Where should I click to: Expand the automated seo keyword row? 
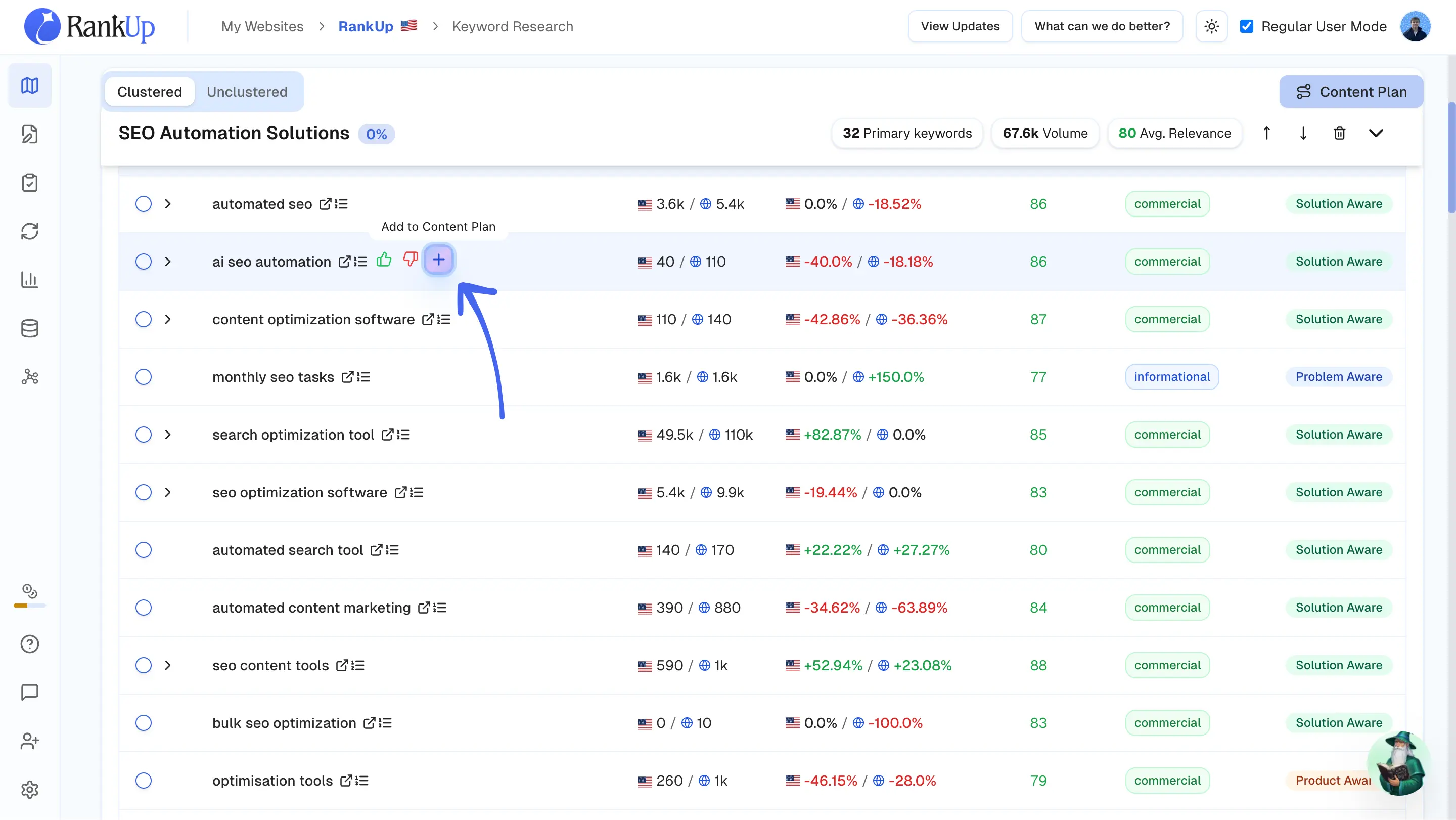(x=168, y=204)
